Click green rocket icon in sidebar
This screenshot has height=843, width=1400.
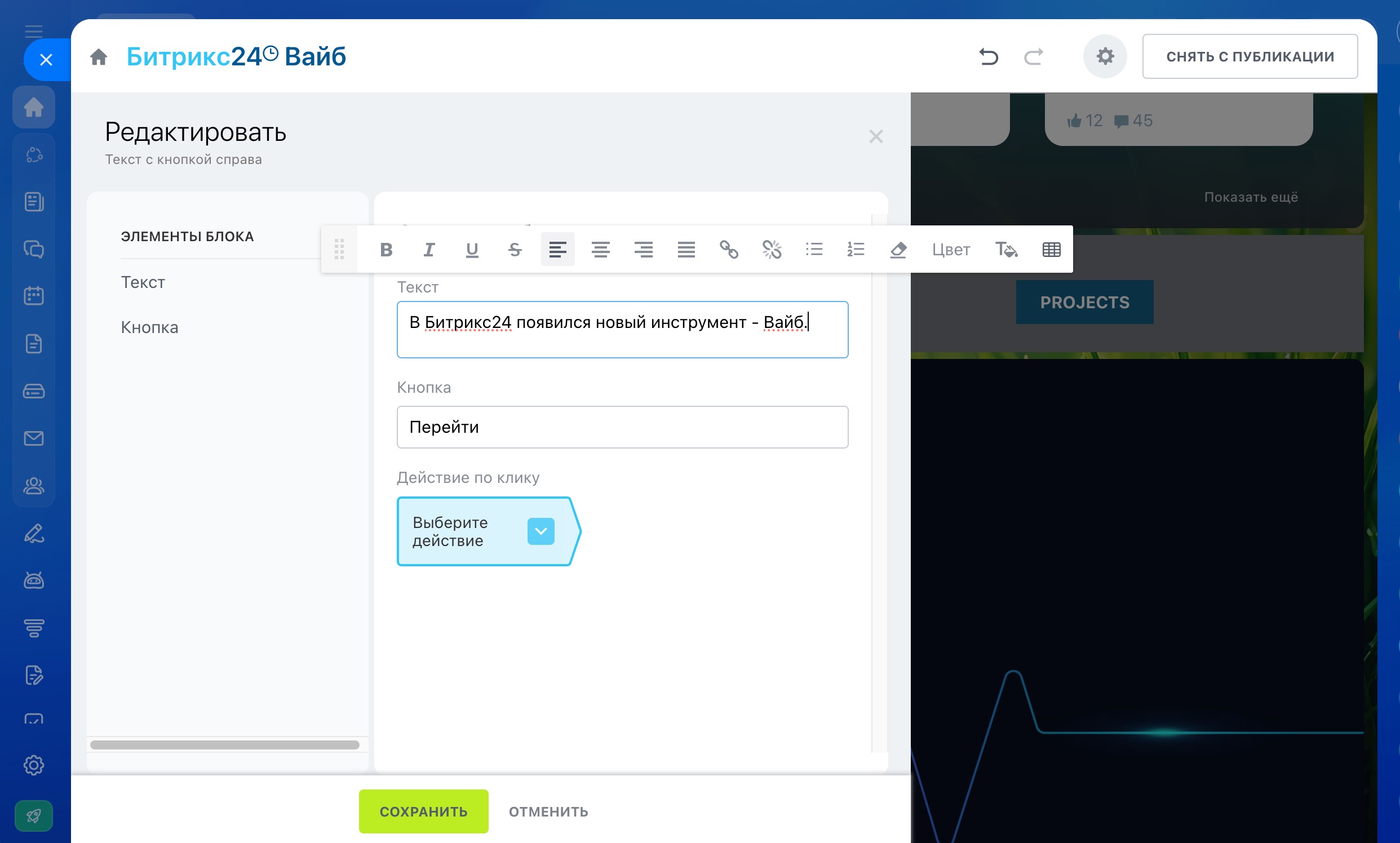(x=34, y=816)
